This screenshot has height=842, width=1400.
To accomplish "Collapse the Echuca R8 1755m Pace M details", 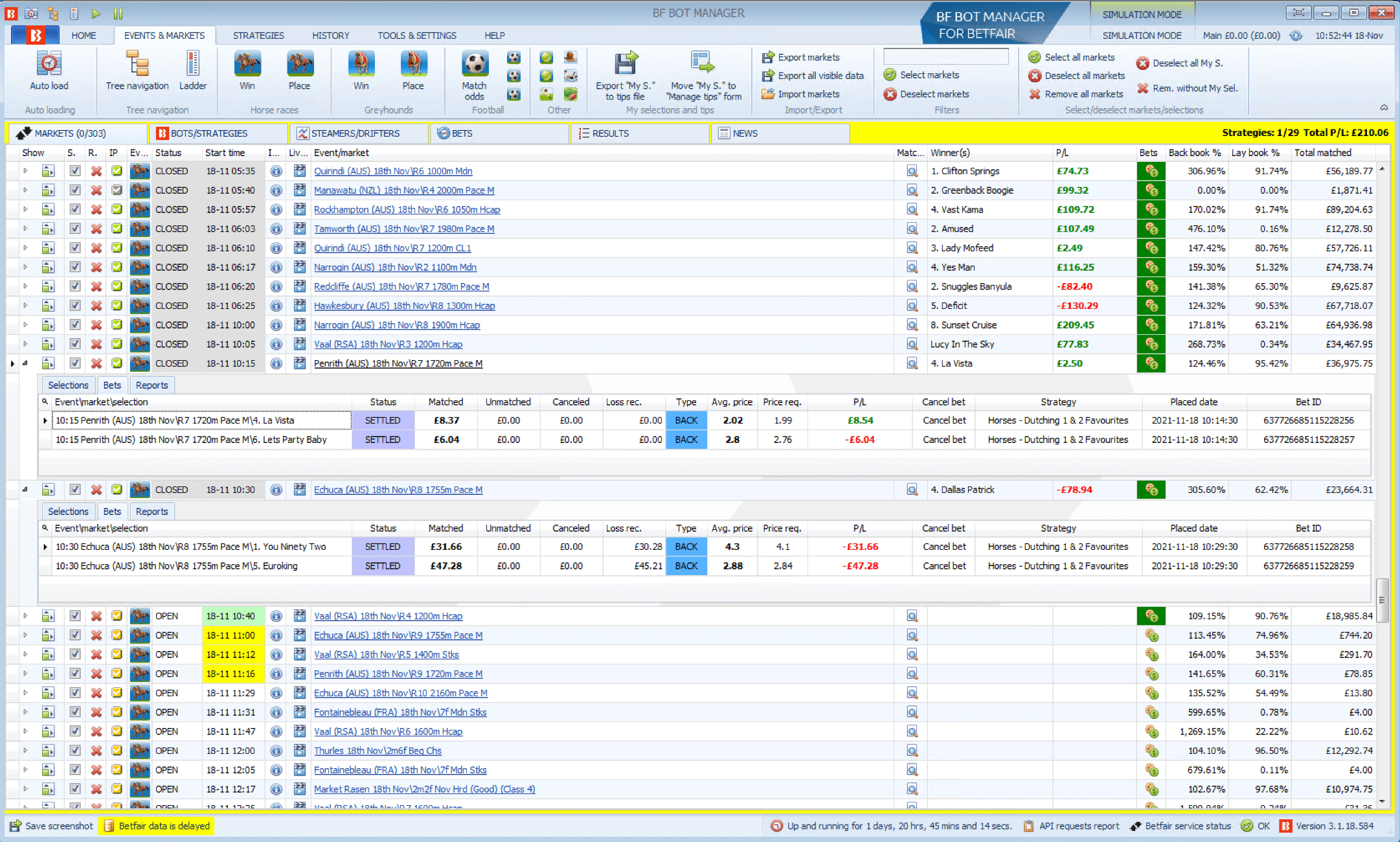I will (x=25, y=490).
